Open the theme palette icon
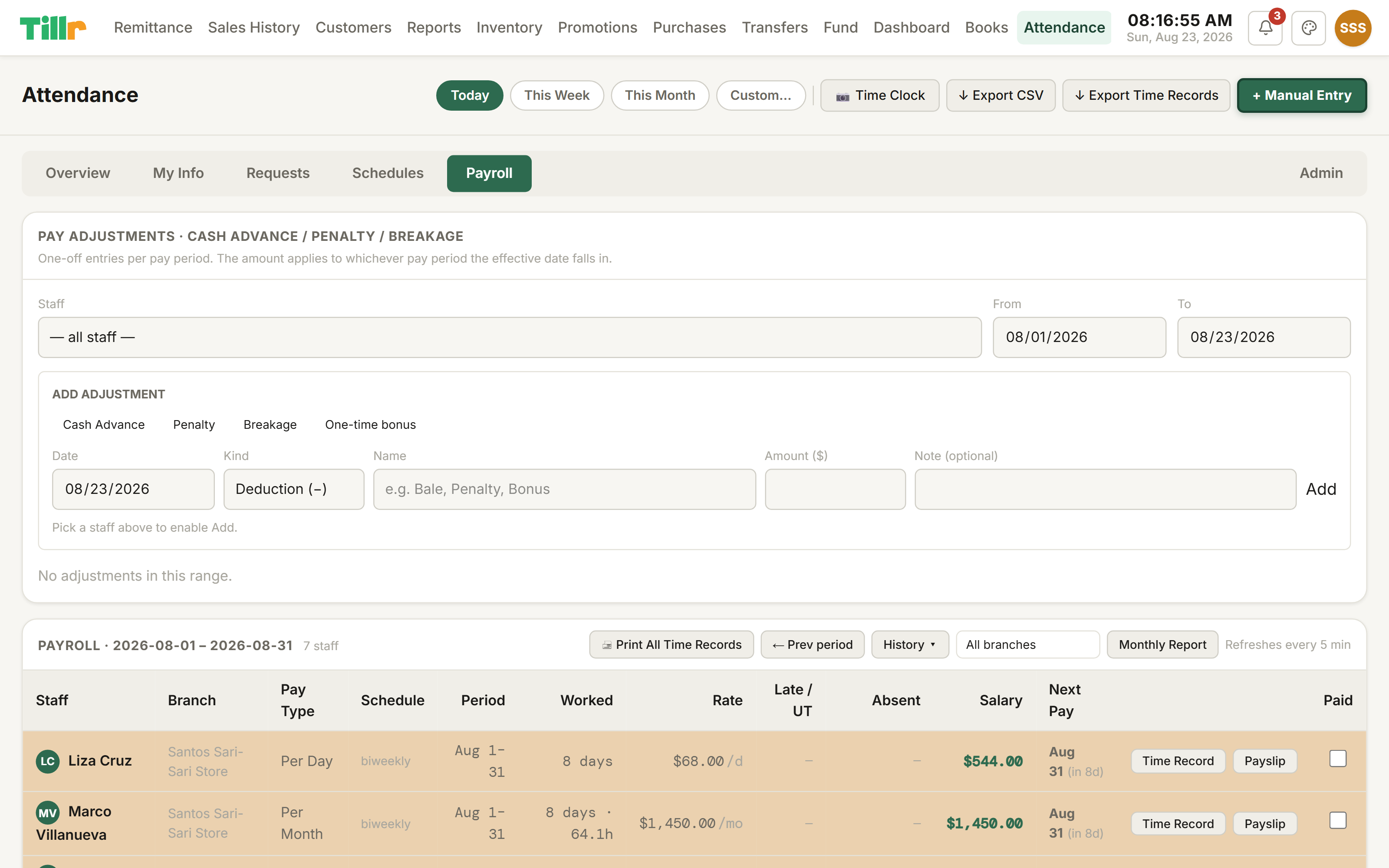The width and height of the screenshot is (1389, 868). point(1308,27)
